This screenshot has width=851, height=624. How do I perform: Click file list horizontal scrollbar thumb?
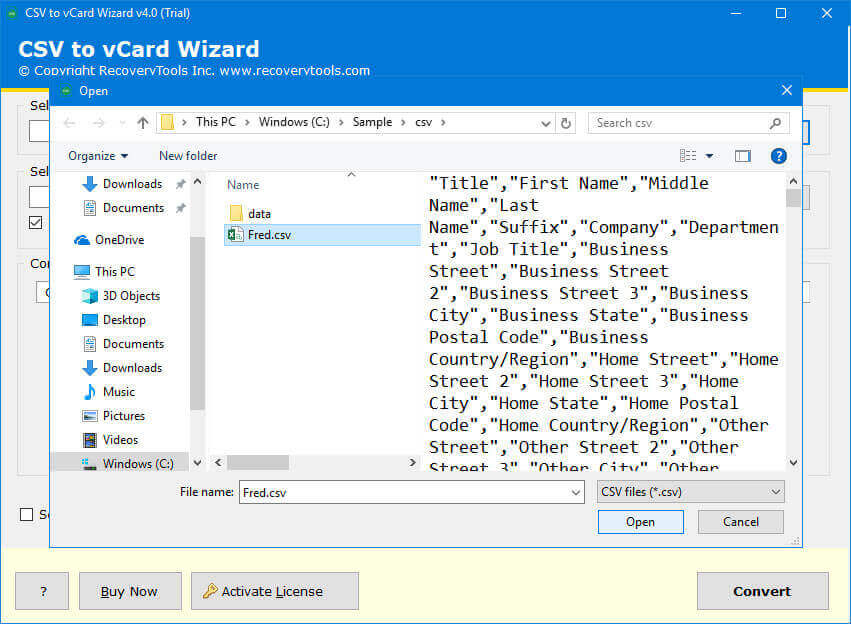click(x=258, y=463)
